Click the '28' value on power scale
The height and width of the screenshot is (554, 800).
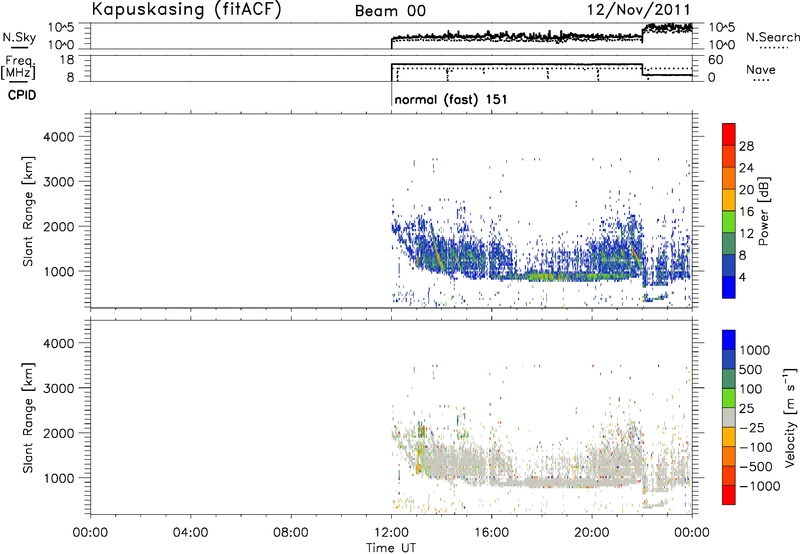click(x=746, y=146)
